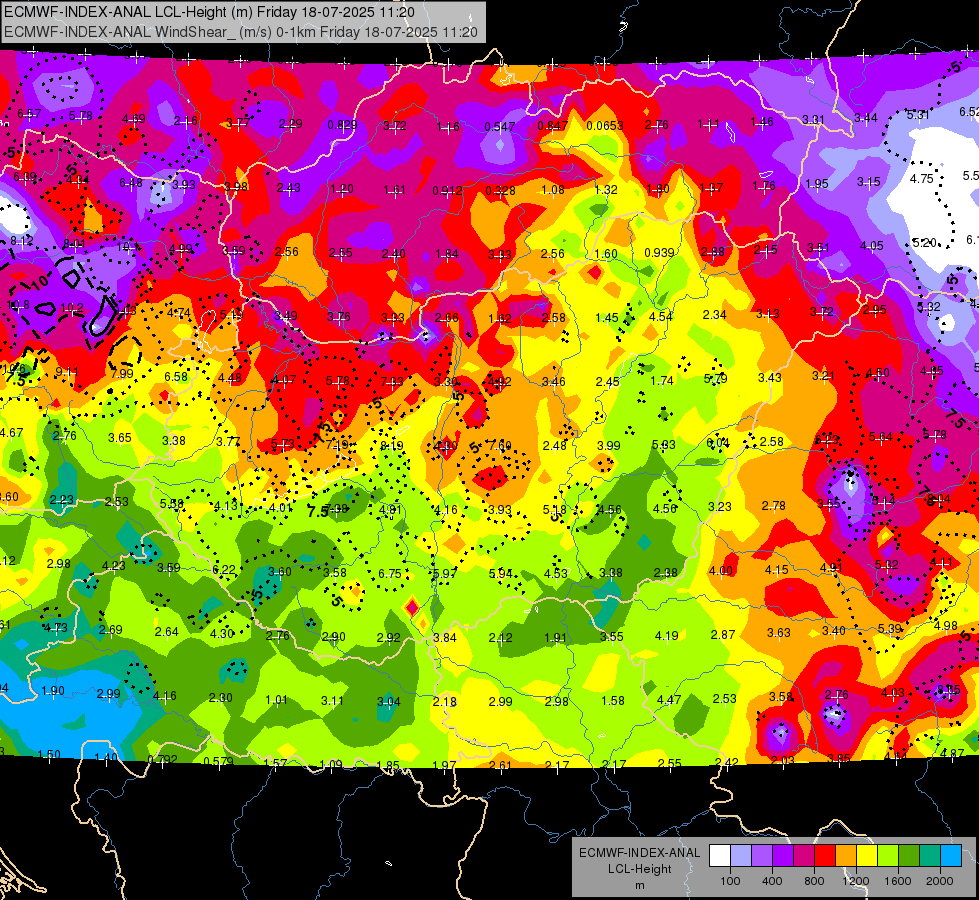Click the wind shear value 4.47
Image resolution: width=979 pixels, height=900 pixels.
coord(669,700)
